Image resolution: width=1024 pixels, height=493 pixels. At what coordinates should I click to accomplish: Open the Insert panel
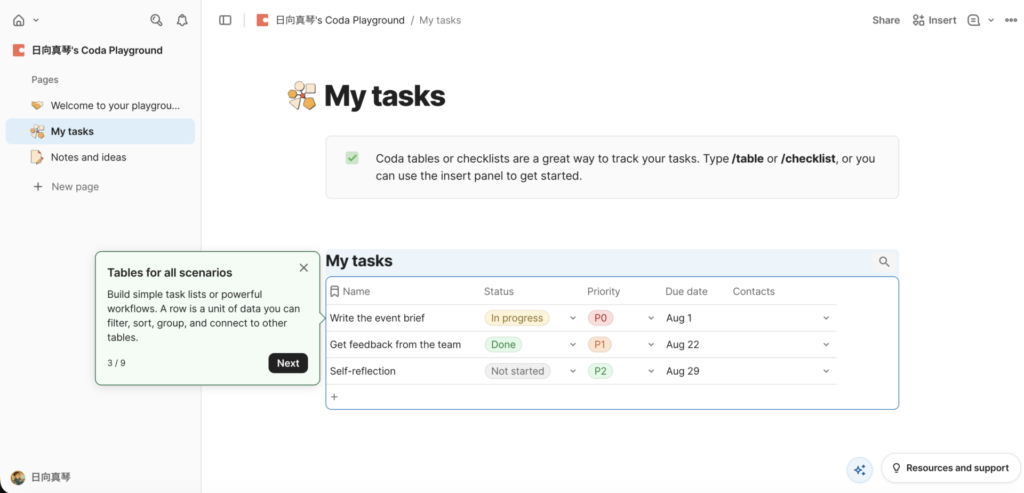[934, 20]
